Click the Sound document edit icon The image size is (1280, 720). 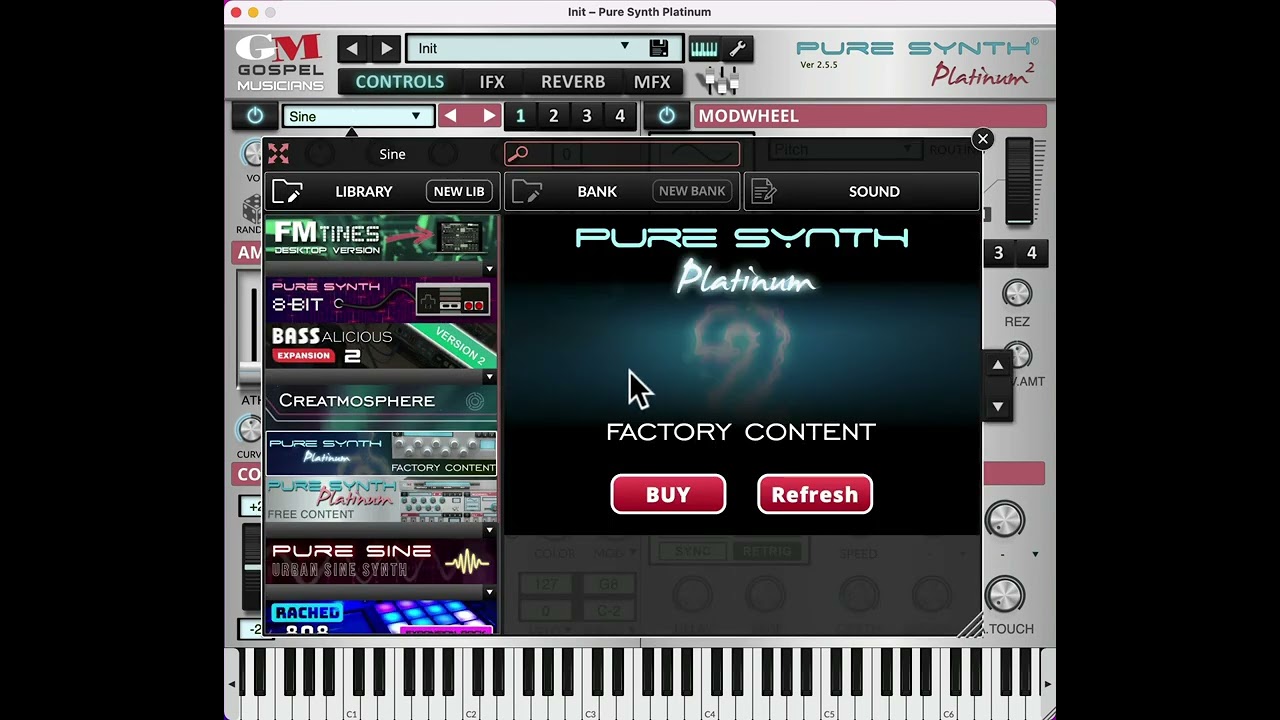pyautogui.click(x=764, y=191)
